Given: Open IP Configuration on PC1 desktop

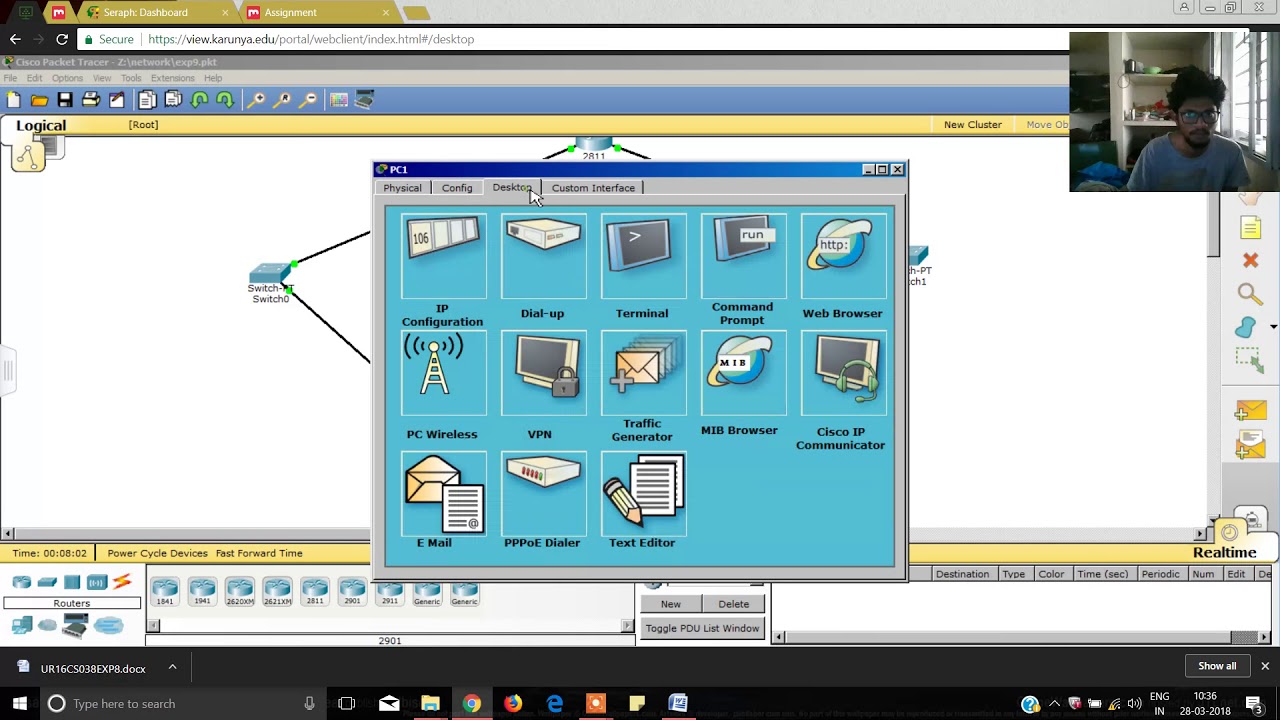Looking at the screenshot, I should [443, 256].
